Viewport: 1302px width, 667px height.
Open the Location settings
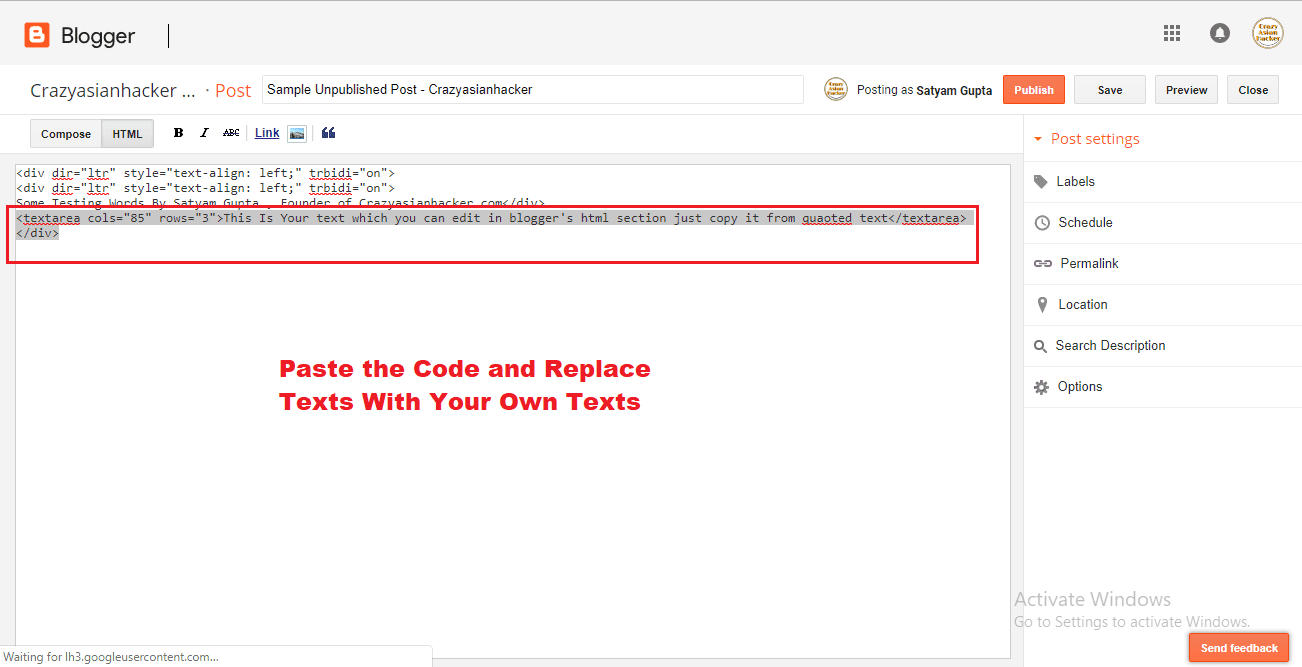1083,304
